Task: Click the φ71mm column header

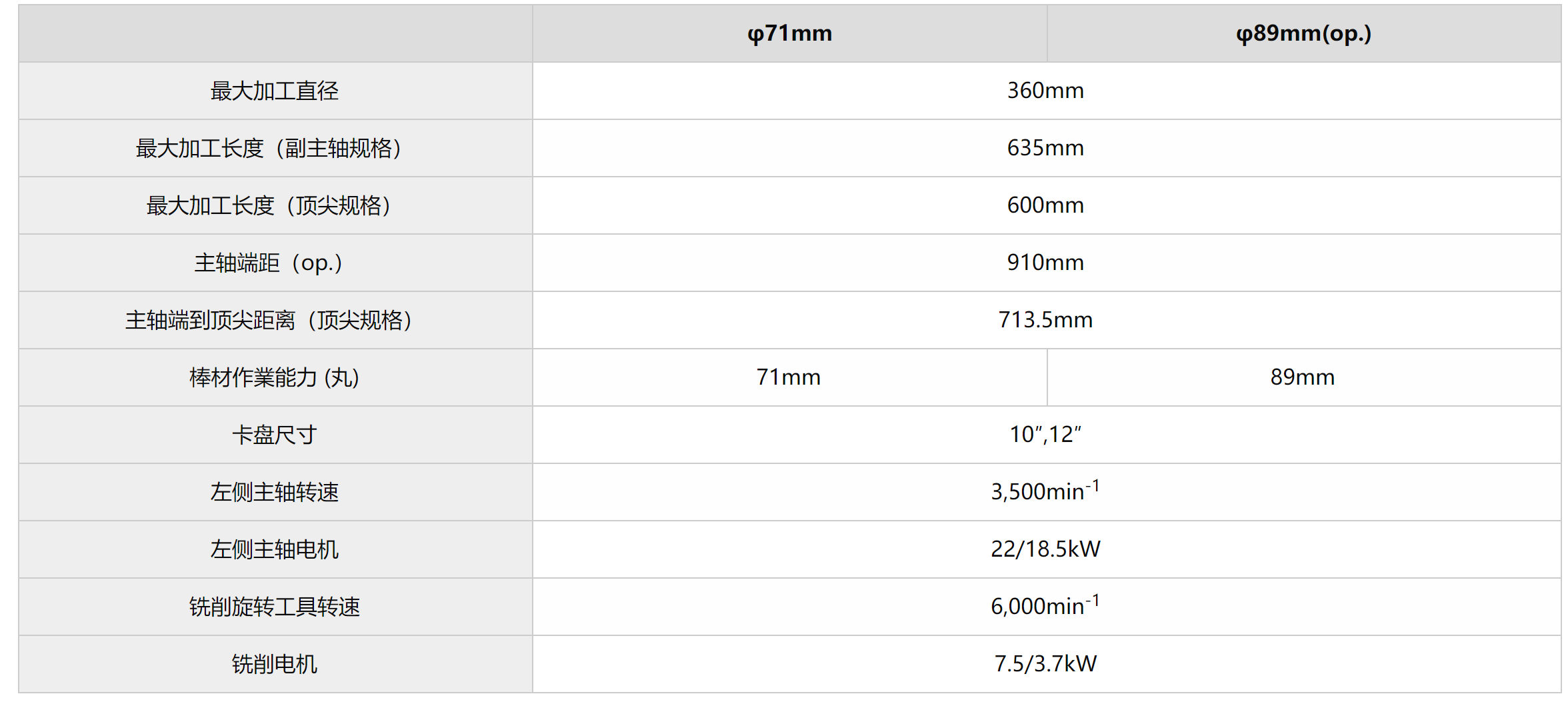Action: (789, 33)
